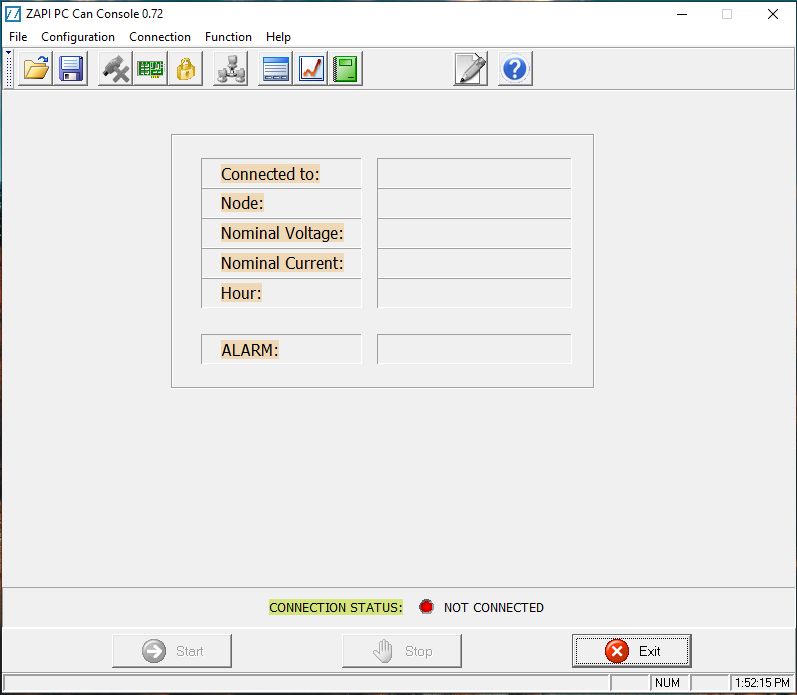Image resolution: width=797 pixels, height=695 pixels.
Task: Click the green notebook icon
Action: pyautogui.click(x=346, y=69)
